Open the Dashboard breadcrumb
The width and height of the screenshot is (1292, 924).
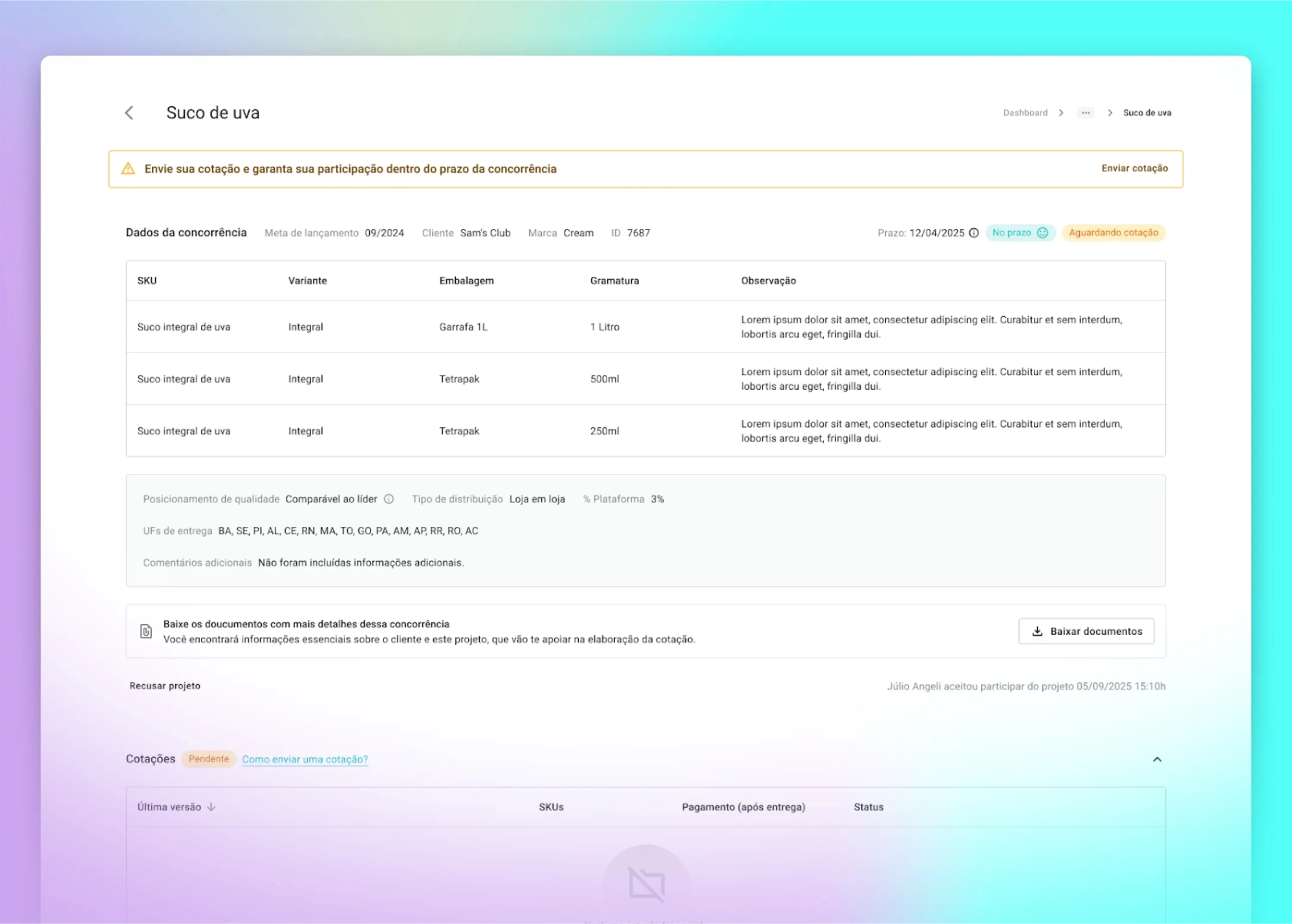(x=1025, y=113)
